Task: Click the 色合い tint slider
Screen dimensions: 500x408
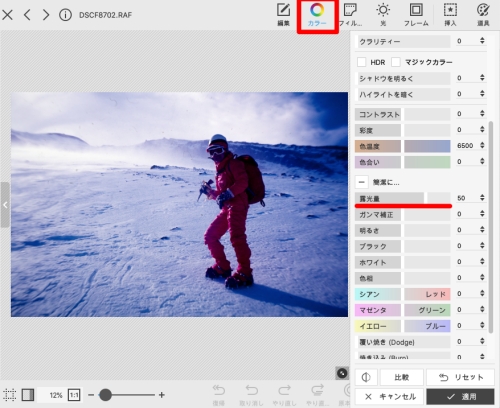Action: (x=403, y=162)
